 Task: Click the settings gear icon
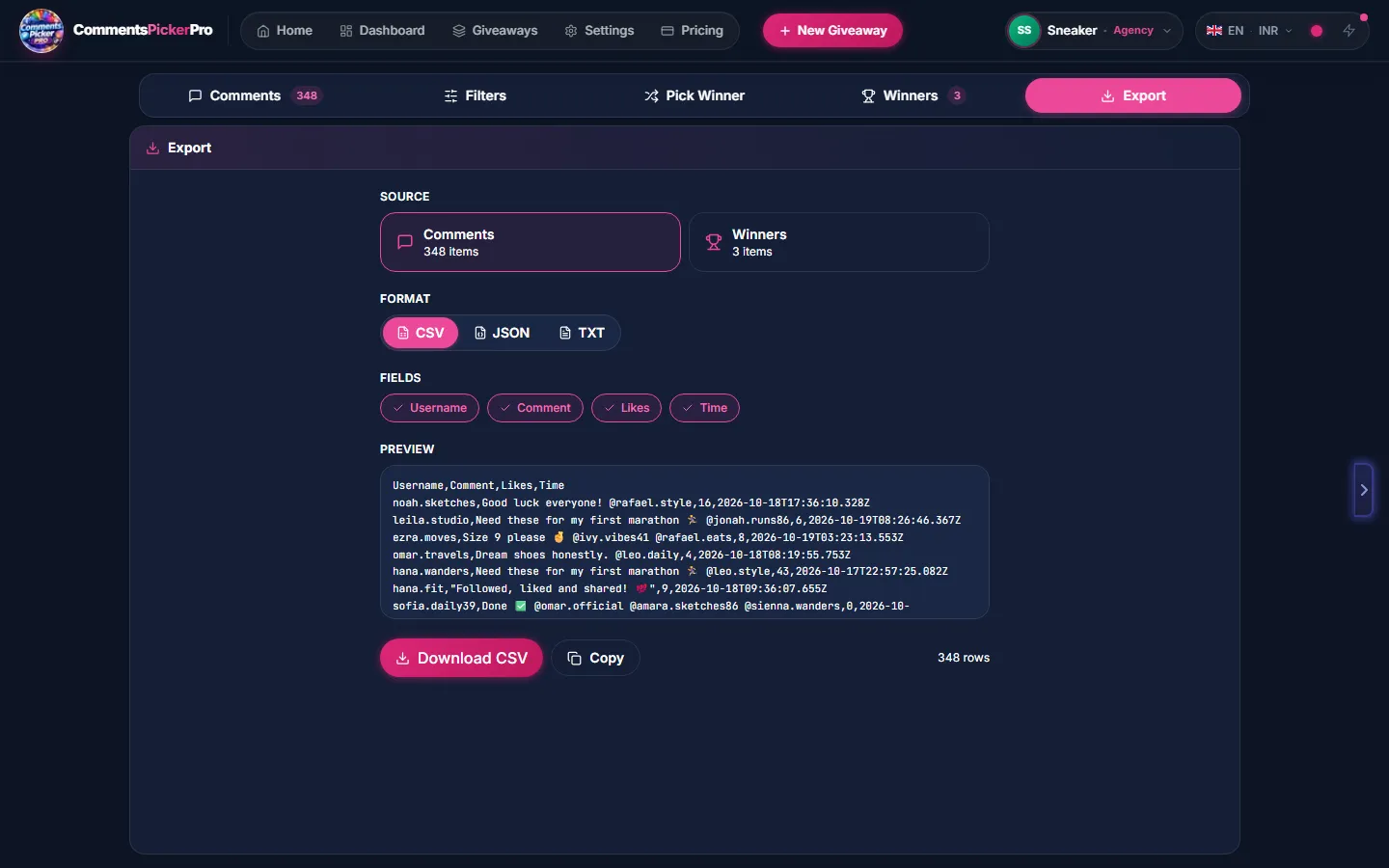coord(571,31)
